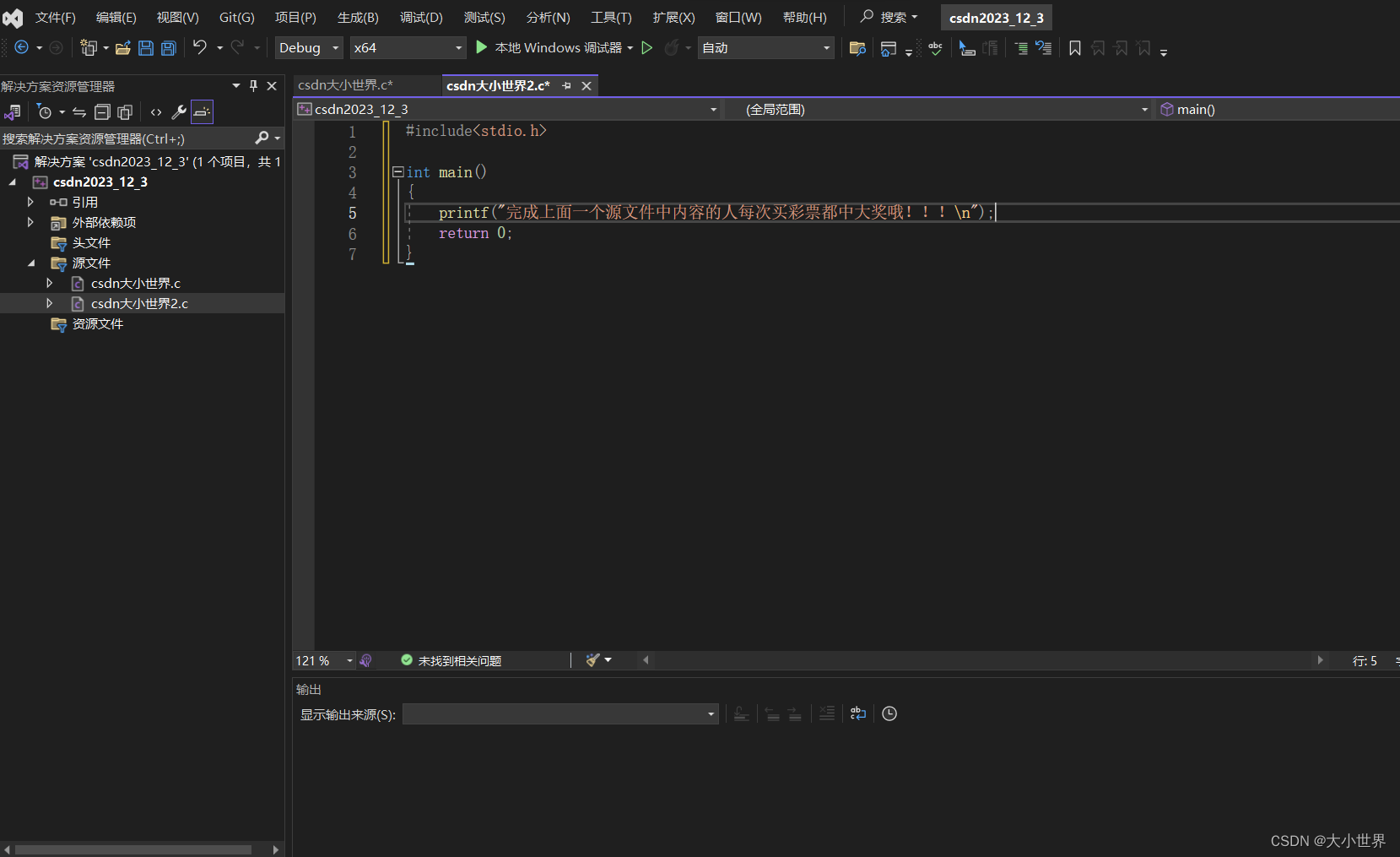Click the Save All double floppy icon
The image size is (1400, 857).
coord(169,48)
